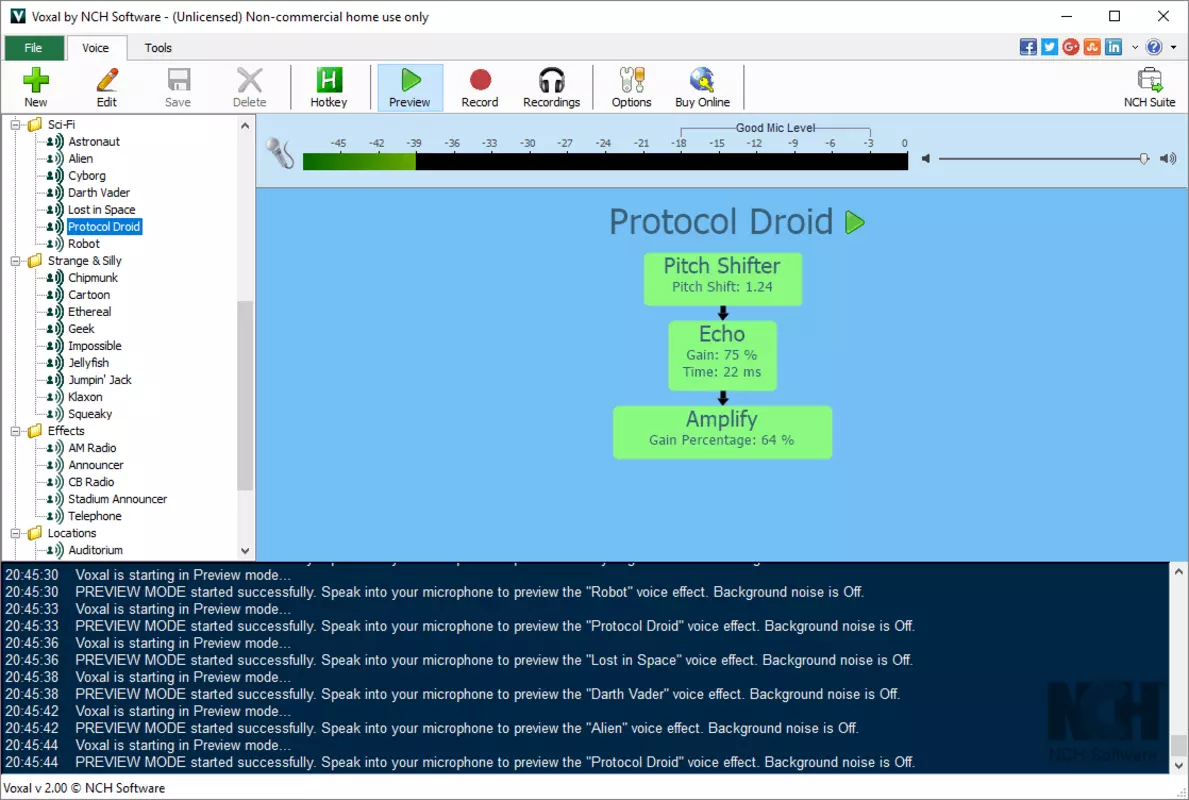The height and width of the screenshot is (800, 1189).
Task: Select the Ethereal voice
Action: pos(89,312)
